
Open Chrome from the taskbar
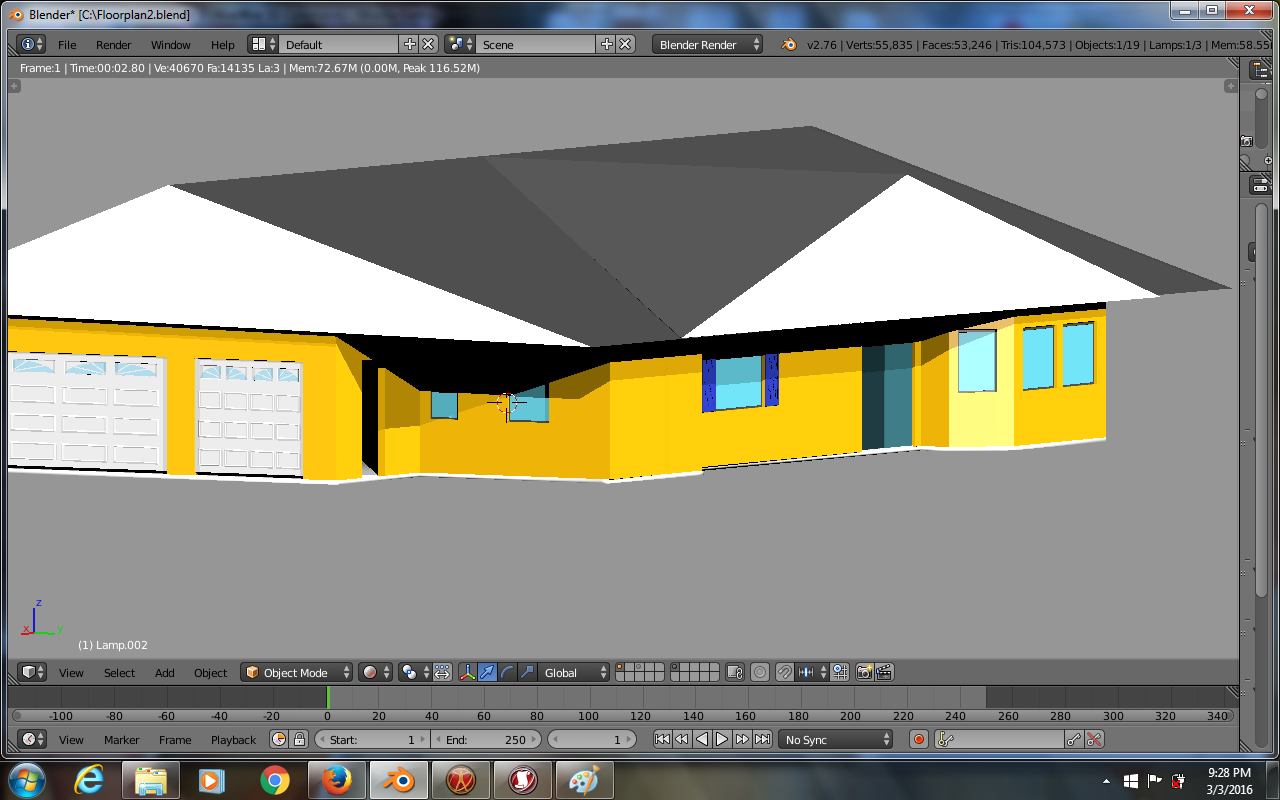tap(275, 780)
